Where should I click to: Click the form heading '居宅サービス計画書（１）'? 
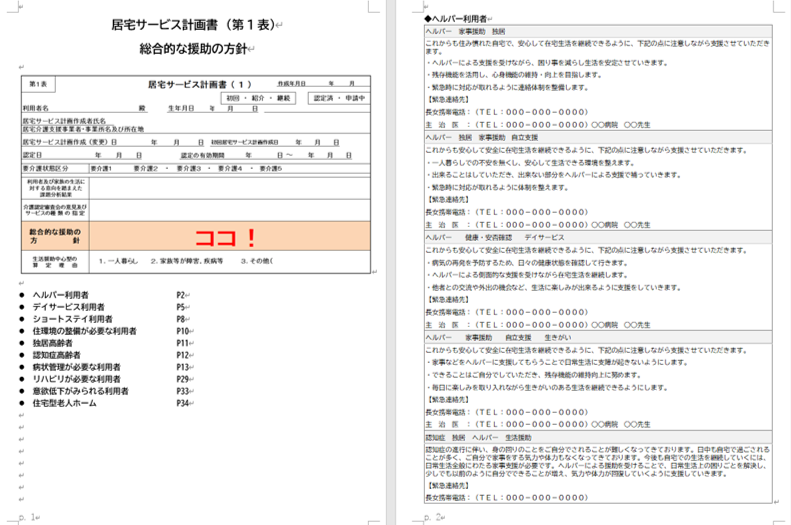[199, 84]
